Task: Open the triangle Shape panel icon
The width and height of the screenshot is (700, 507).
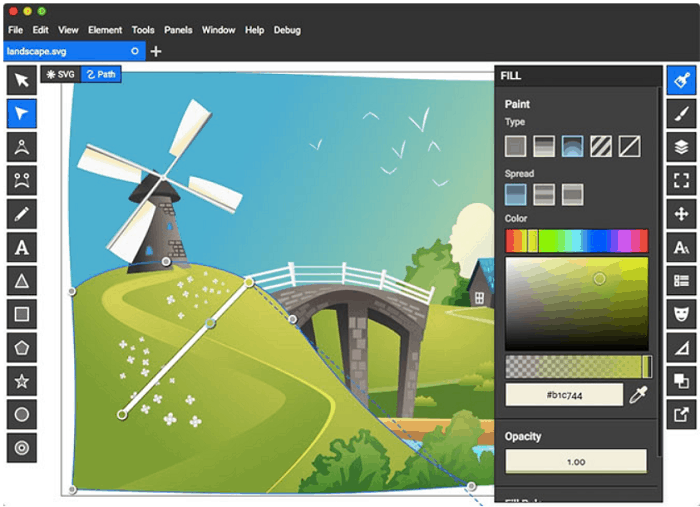Action: 681,348
